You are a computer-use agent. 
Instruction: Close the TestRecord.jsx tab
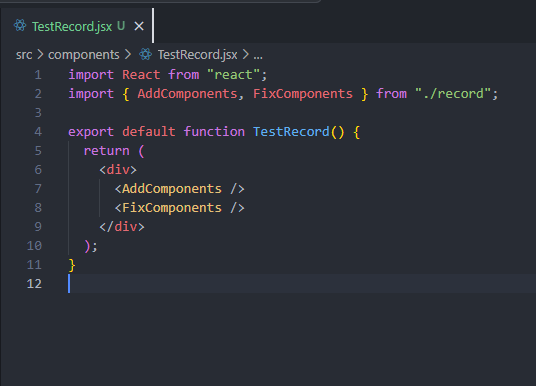click(x=139, y=26)
